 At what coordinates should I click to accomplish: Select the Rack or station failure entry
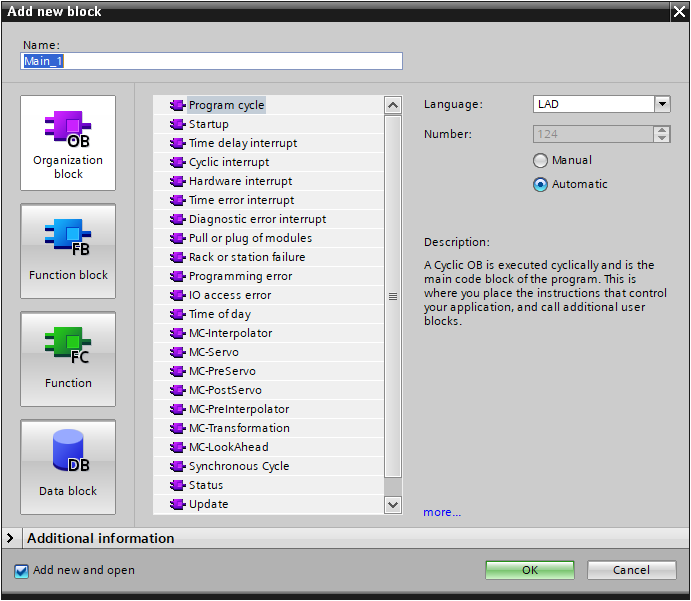tap(268, 257)
